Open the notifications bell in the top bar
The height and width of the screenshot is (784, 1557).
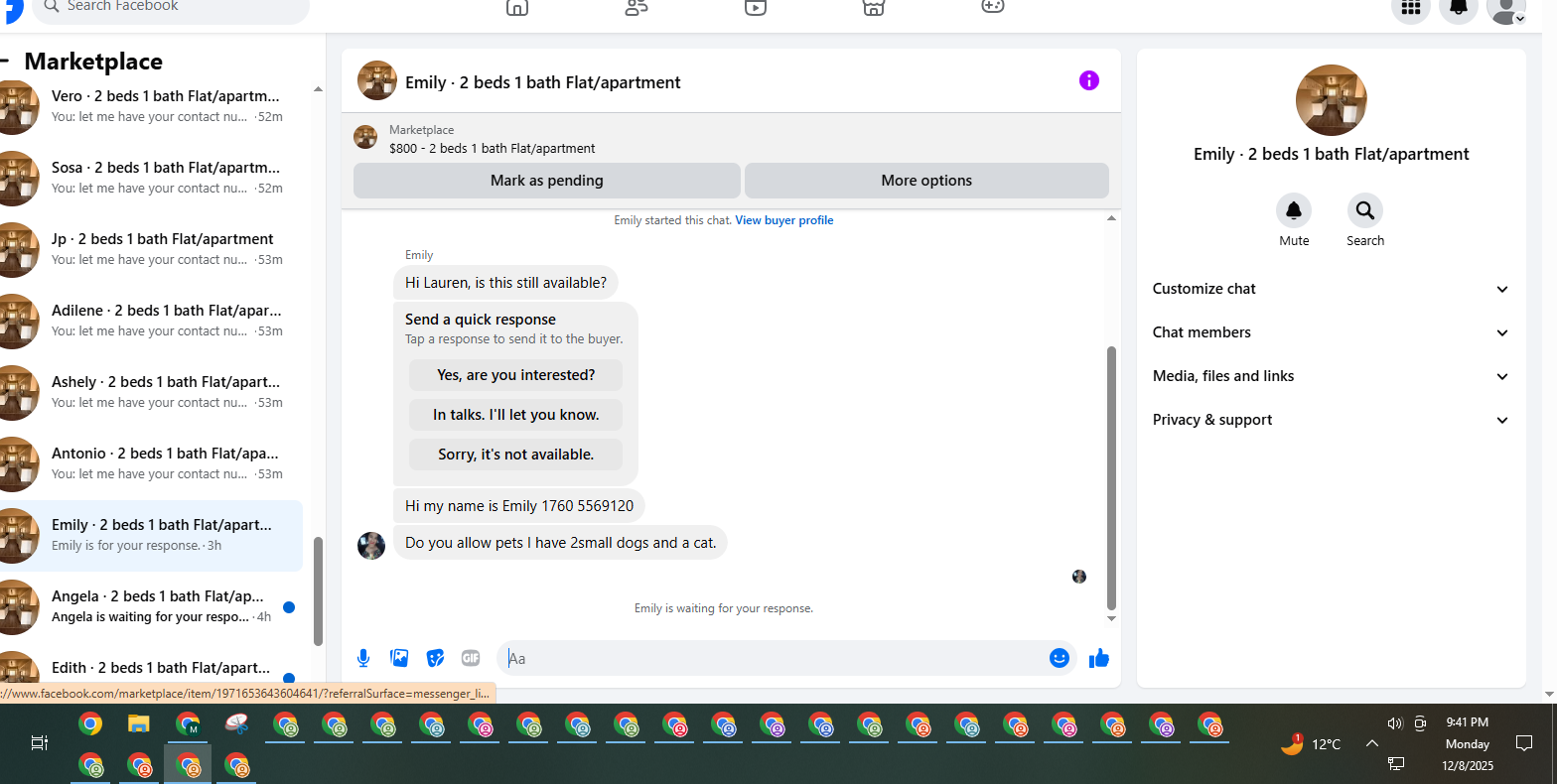[1459, 9]
